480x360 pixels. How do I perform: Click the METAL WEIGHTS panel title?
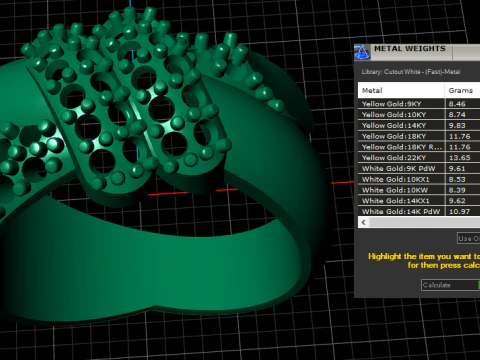[410, 49]
